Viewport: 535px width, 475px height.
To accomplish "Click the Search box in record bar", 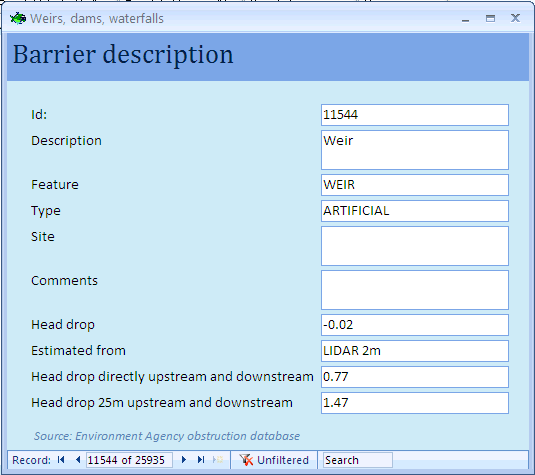I will (x=358, y=460).
